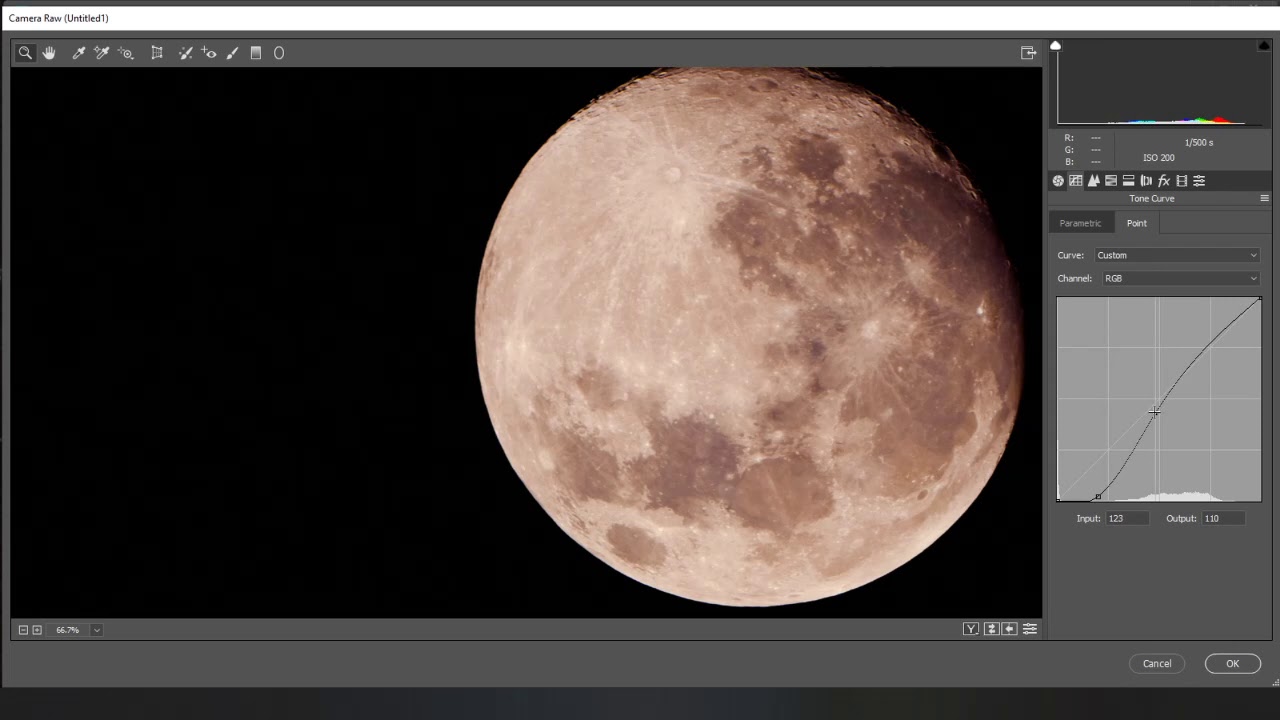Viewport: 1280px width, 720px height.
Task: Open the Detail panel icon
Action: click(x=1094, y=181)
